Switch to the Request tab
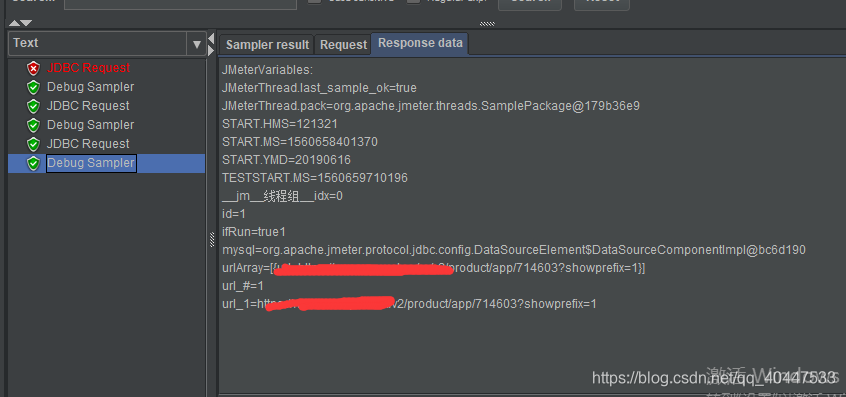This screenshot has width=846, height=397. tap(343, 45)
